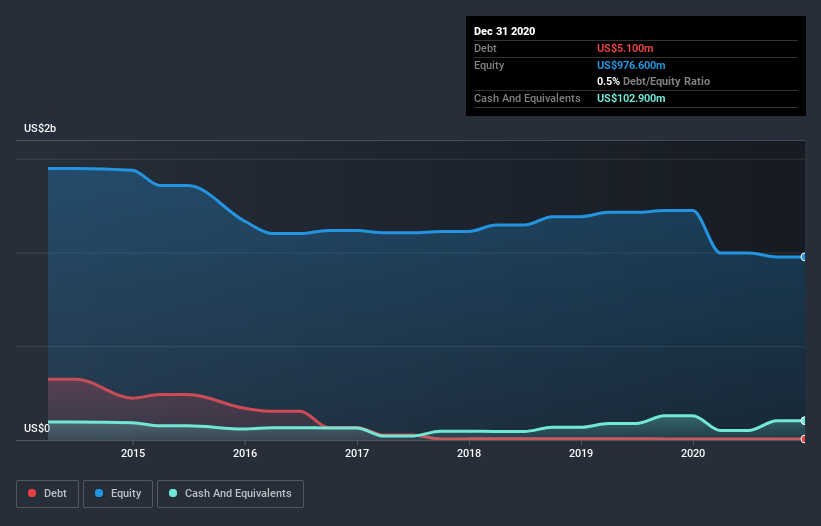Click the Equity label in tooltip

489,65
